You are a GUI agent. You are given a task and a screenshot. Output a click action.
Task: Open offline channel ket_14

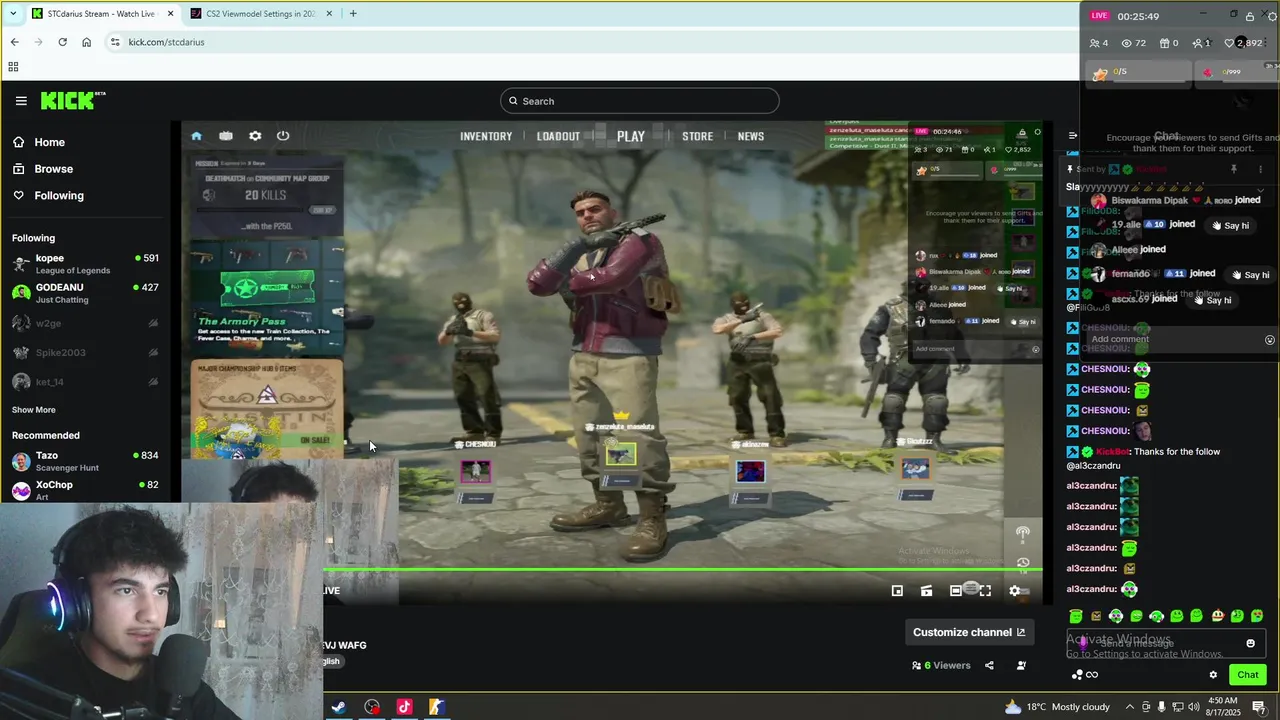coord(85,382)
